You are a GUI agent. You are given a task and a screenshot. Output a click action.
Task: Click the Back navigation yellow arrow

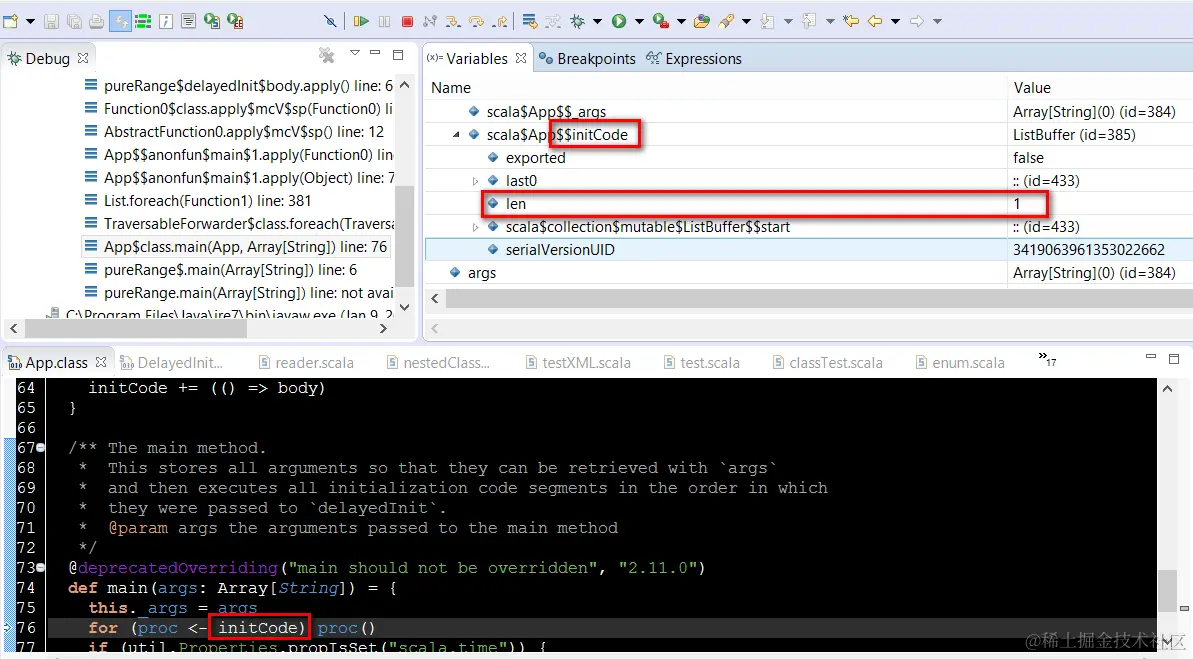tap(875, 21)
